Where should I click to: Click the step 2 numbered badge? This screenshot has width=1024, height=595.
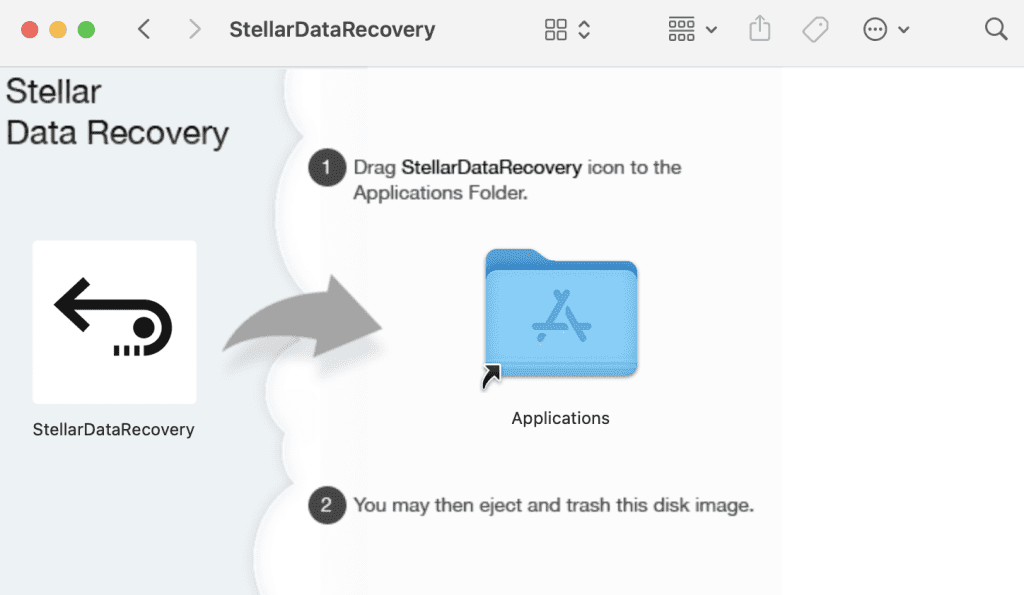click(327, 505)
